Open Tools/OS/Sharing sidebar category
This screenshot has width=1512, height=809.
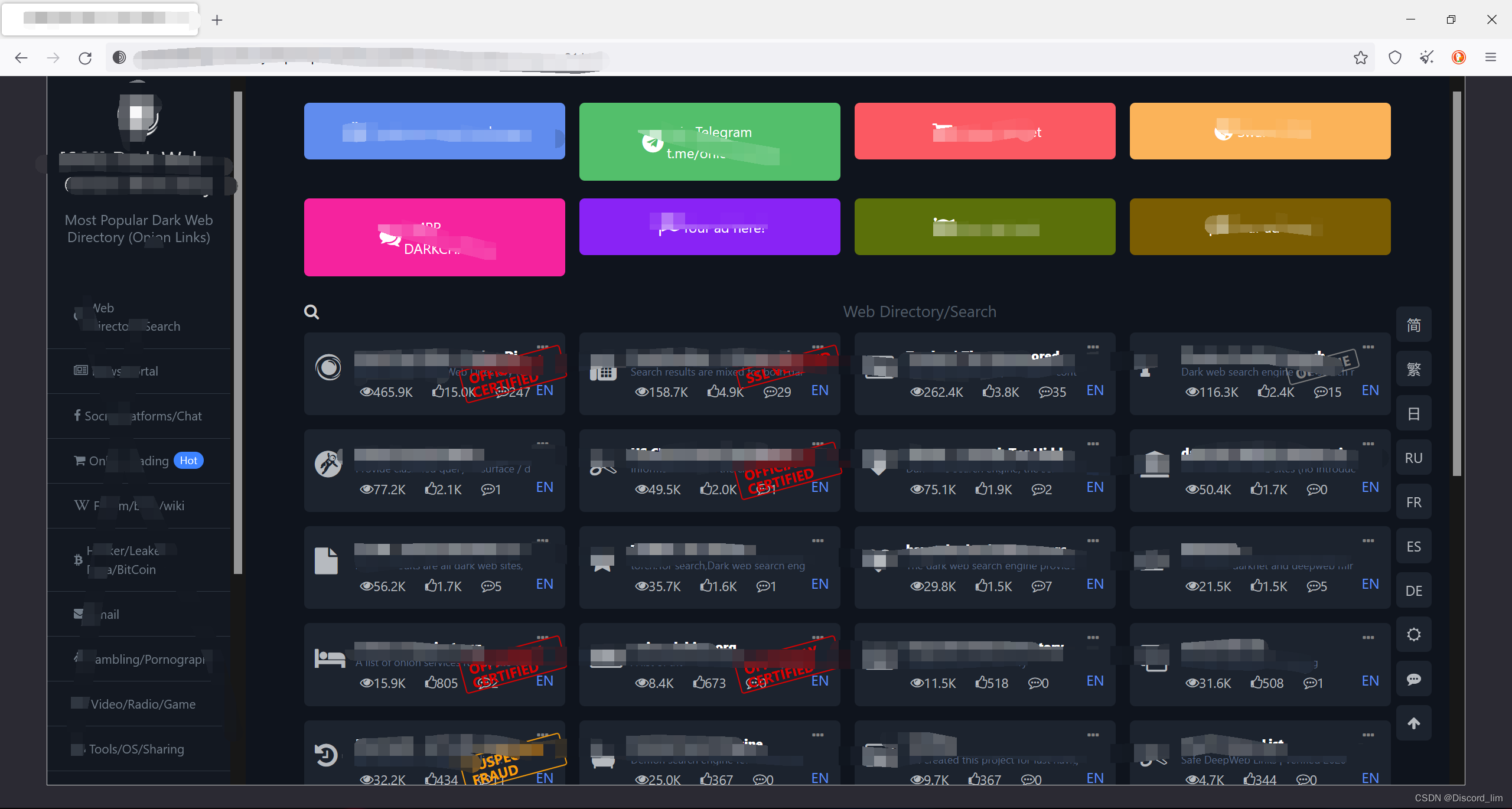(x=136, y=749)
